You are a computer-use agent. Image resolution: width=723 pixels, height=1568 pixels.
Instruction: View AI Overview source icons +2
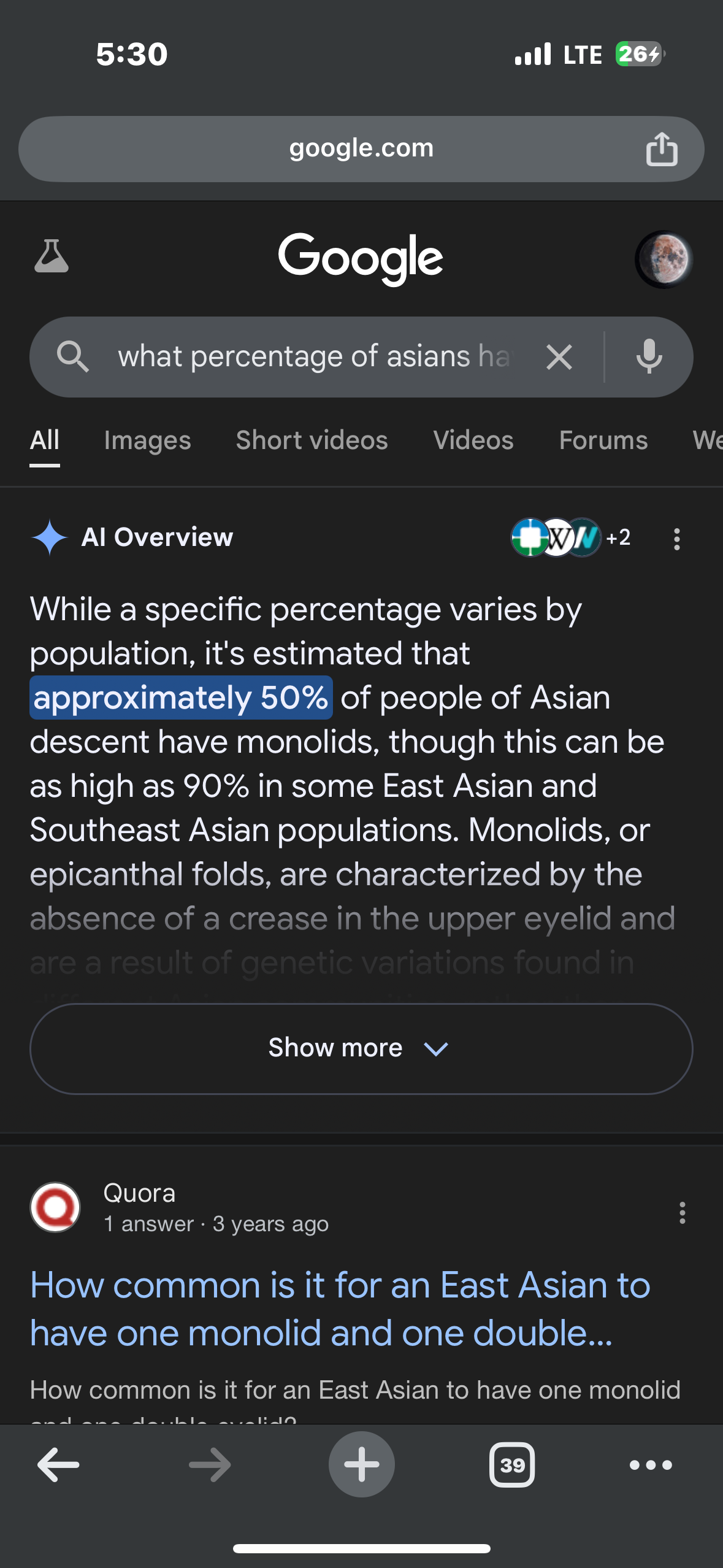pos(571,537)
